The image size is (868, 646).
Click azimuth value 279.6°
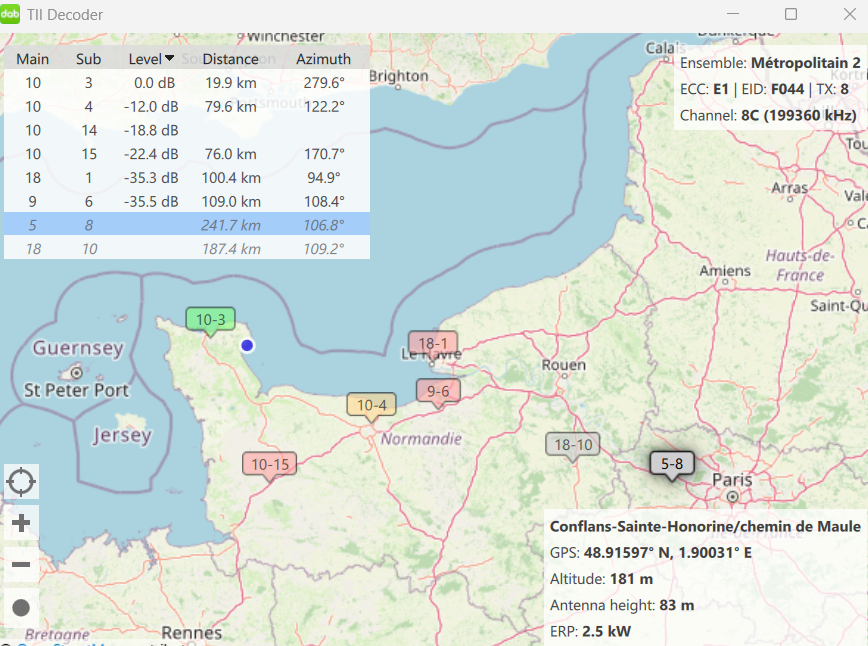click(324, 82)
